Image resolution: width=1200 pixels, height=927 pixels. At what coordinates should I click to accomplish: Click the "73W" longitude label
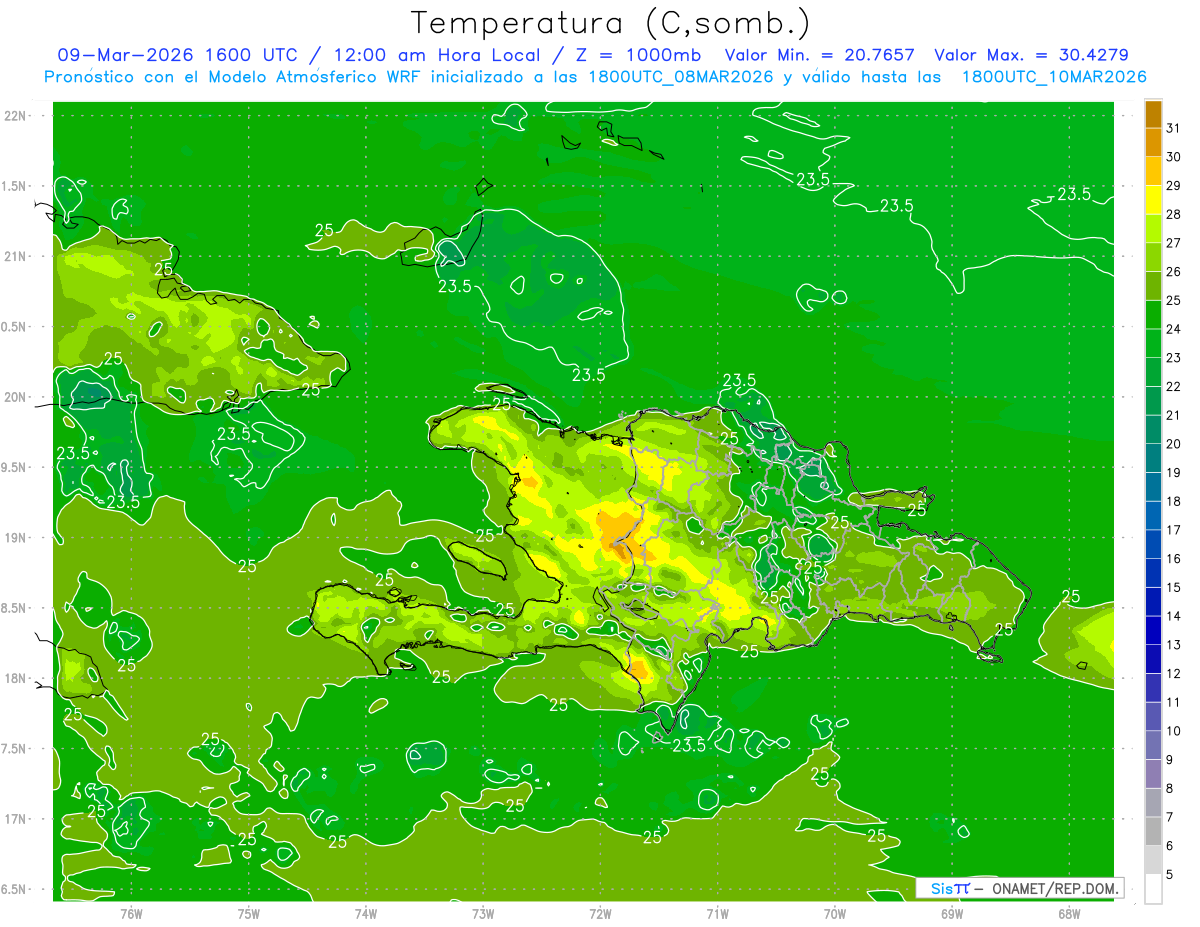point(483,913)
